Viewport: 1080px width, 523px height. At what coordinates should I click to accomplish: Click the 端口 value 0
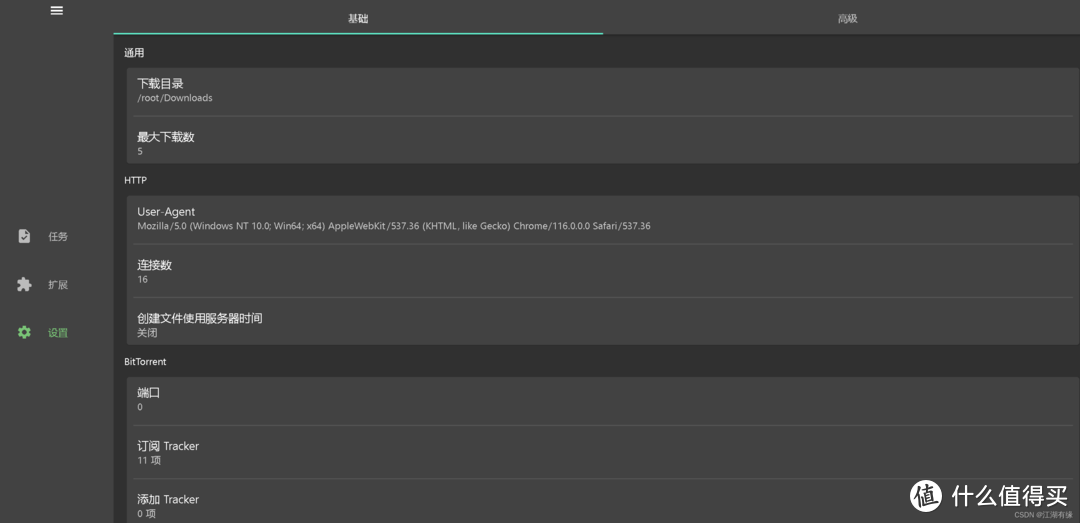click(x=140, y=407)
